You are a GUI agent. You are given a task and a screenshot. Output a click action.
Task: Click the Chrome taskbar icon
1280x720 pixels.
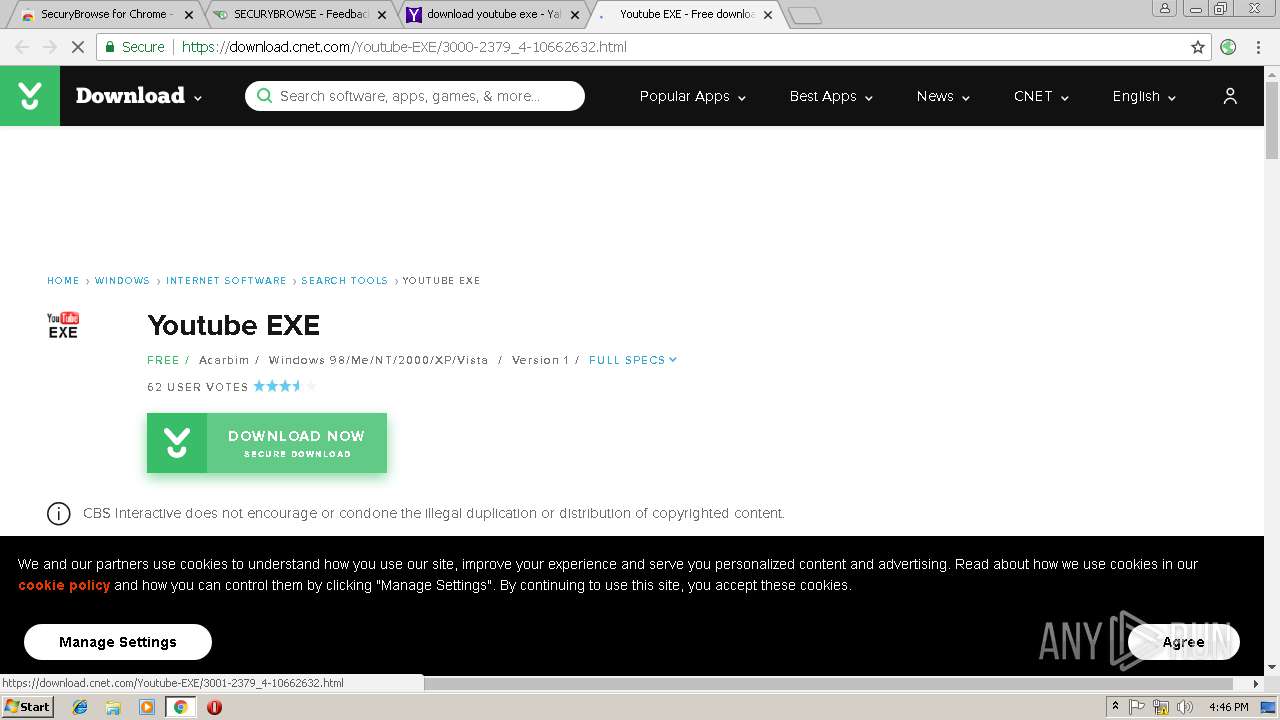[x=181, y=707]
